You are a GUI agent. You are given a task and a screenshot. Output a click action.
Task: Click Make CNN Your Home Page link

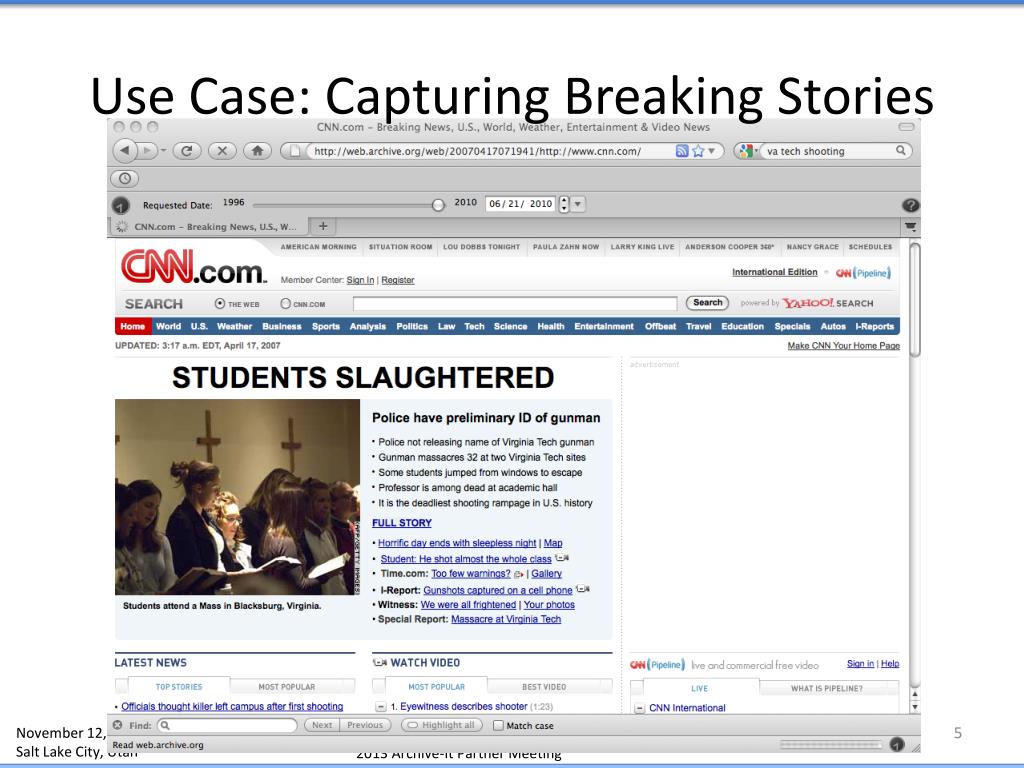[844, 345]
